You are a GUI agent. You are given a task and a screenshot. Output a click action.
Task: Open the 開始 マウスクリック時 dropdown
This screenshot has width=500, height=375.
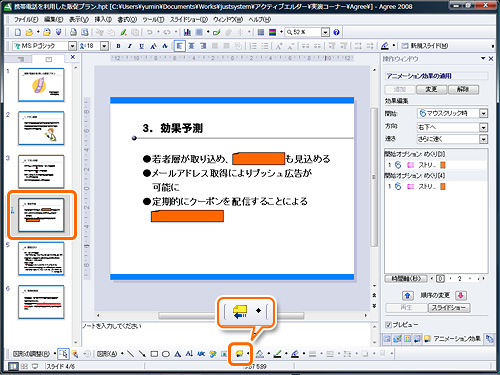pos(484,114)
